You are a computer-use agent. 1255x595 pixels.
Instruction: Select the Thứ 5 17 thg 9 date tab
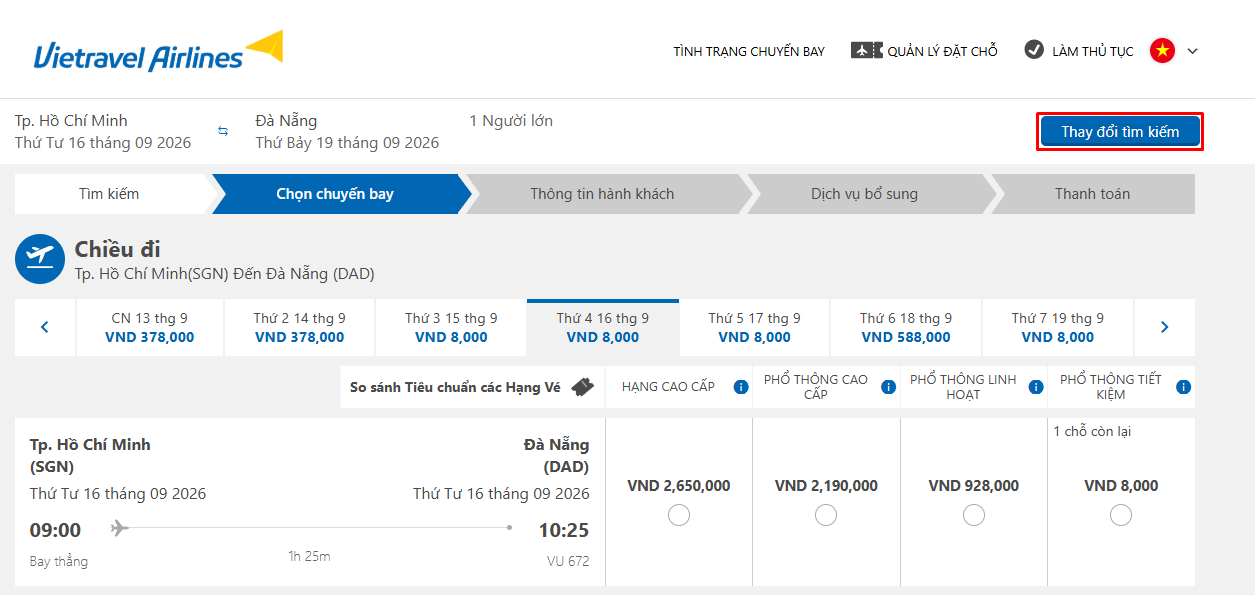click(x=755, y=327)
